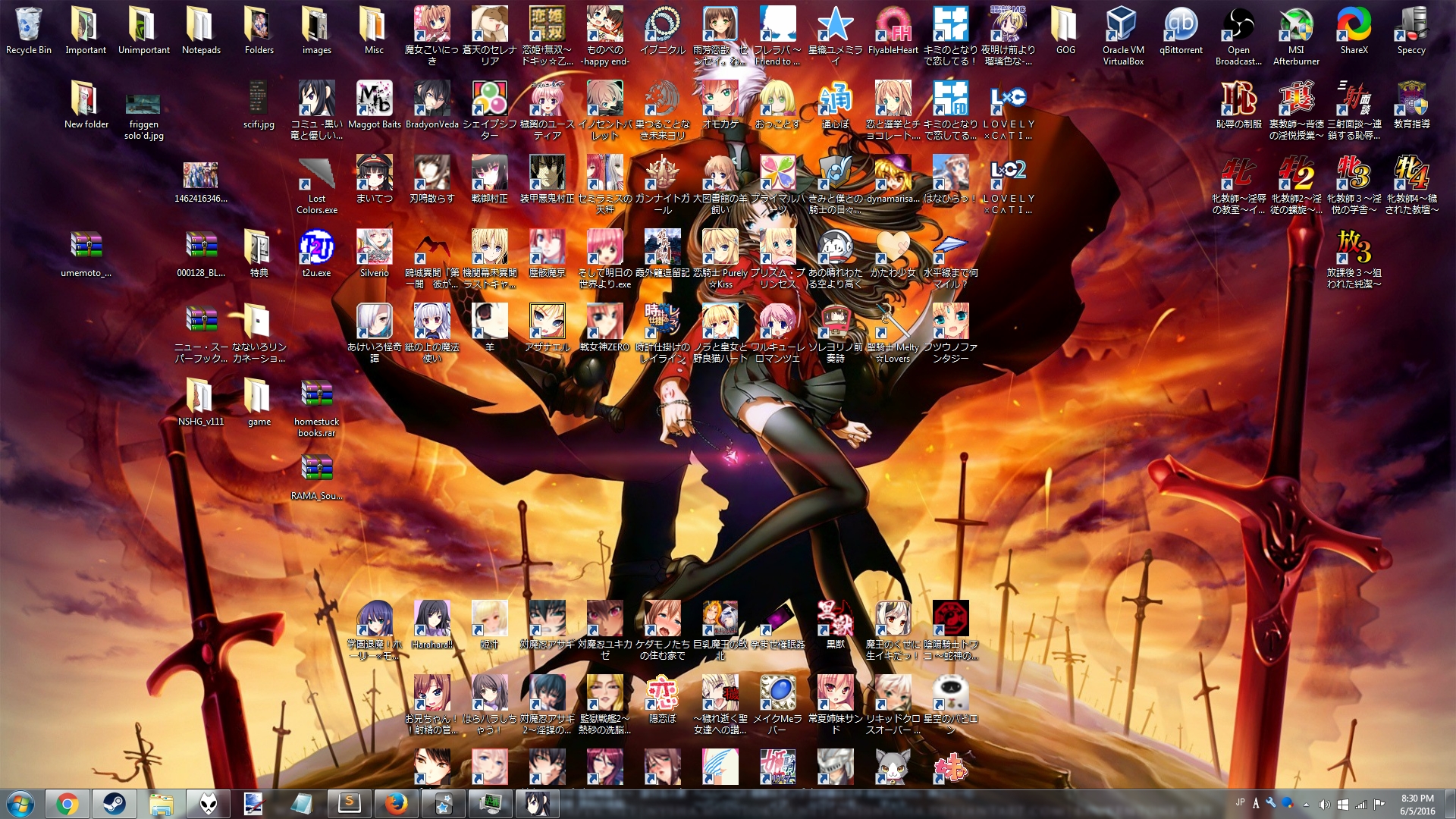Launch ShareX
1456x819 pixels.
(1354, 30)
